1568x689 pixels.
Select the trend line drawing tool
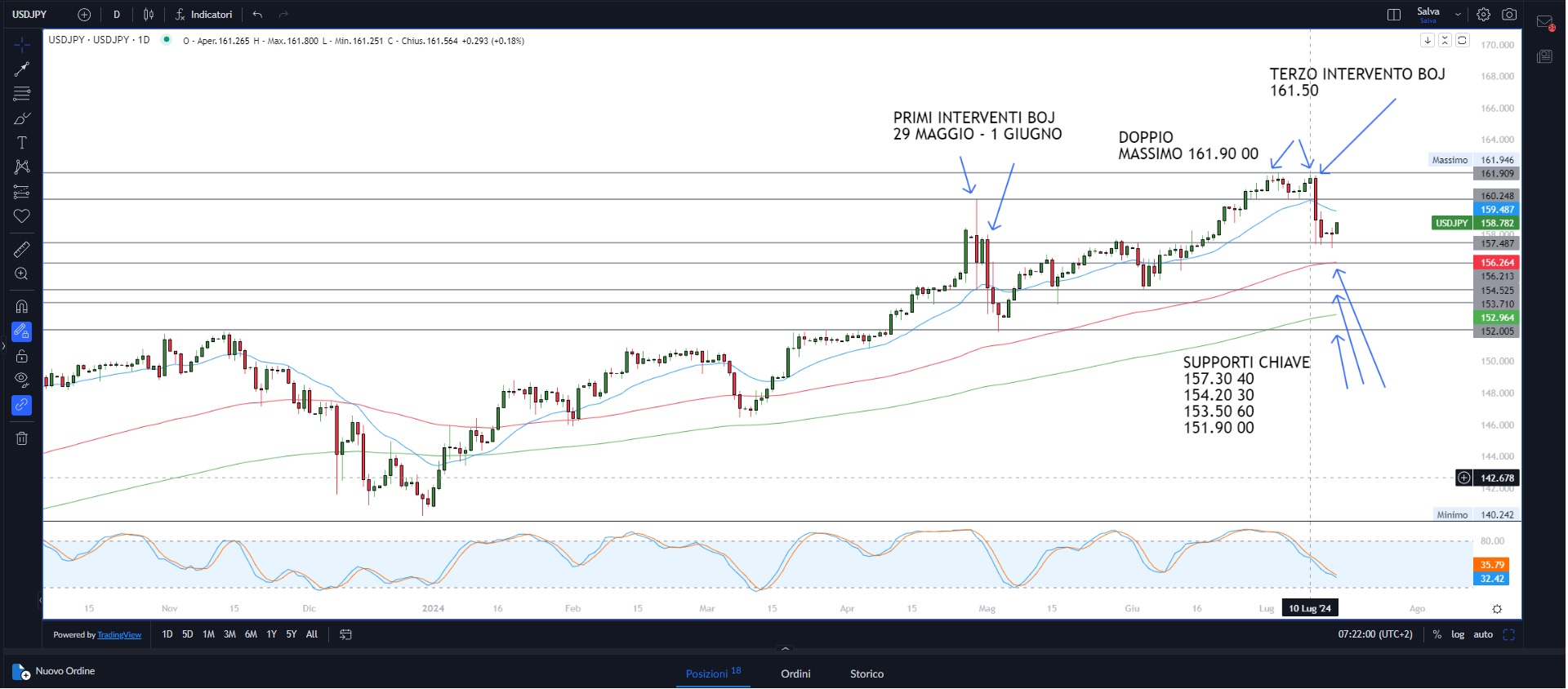click(22, 69)
